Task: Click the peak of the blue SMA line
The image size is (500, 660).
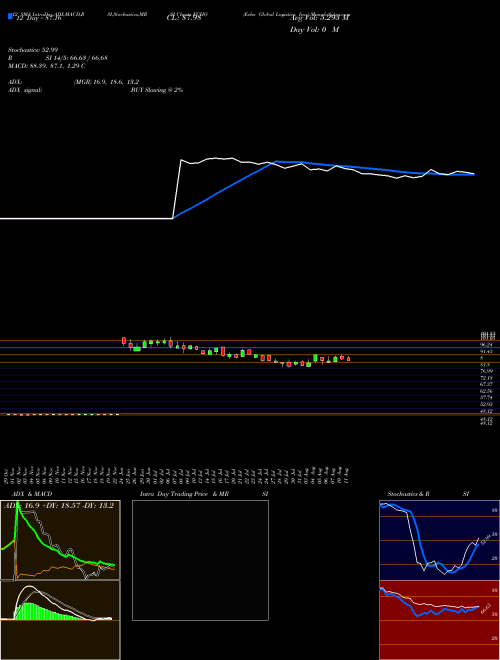Action: [277, 161]
